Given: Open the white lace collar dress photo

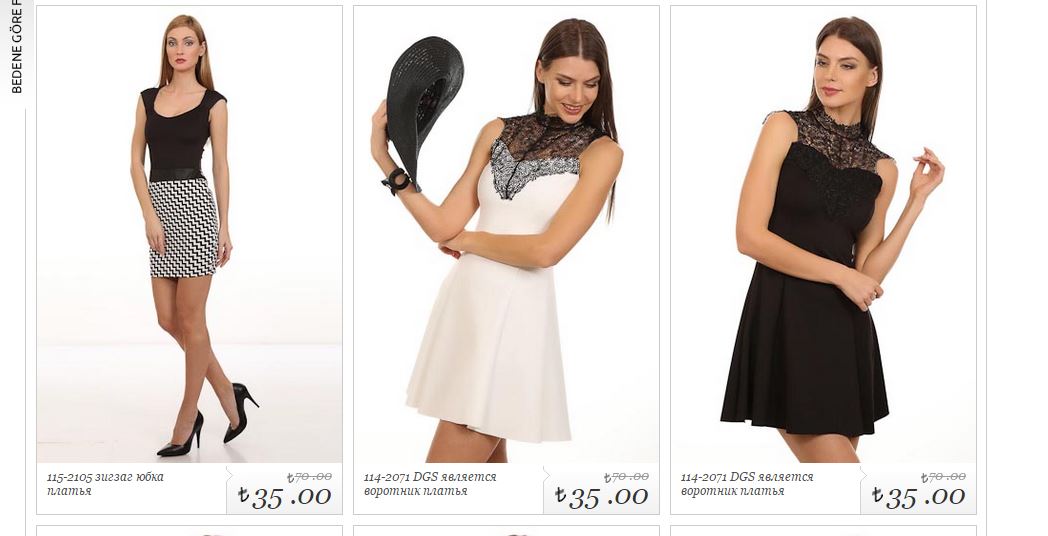Looking at the screenshot, I should [x=506, y=235].
